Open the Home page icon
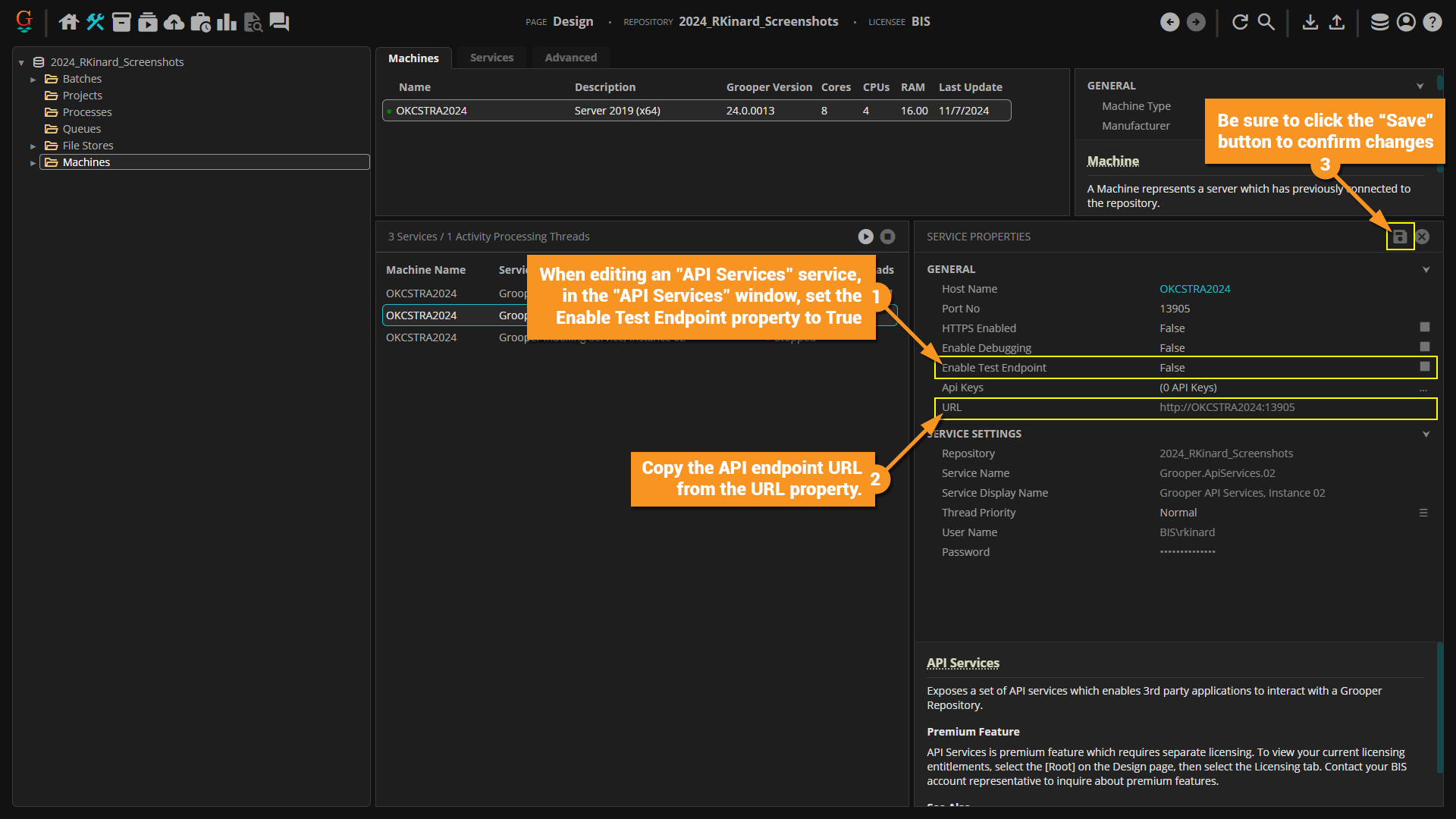Screen dimensions: 1456x819 pos(69,22)
